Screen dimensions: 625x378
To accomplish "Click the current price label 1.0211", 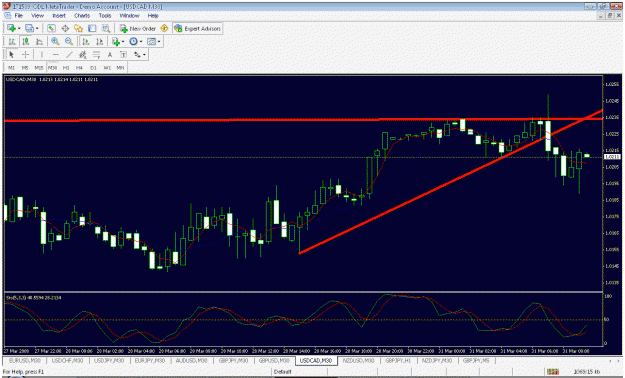I will click(612, 157).
